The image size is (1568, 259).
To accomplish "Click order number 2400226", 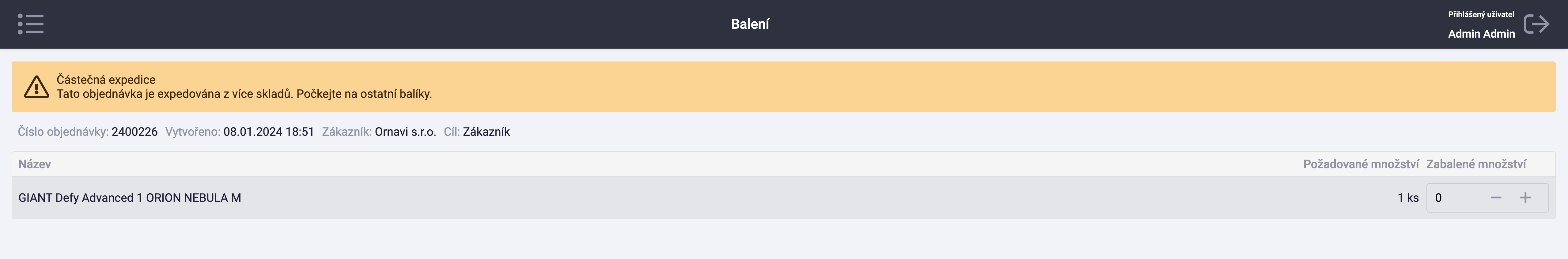I will [134, 132].
